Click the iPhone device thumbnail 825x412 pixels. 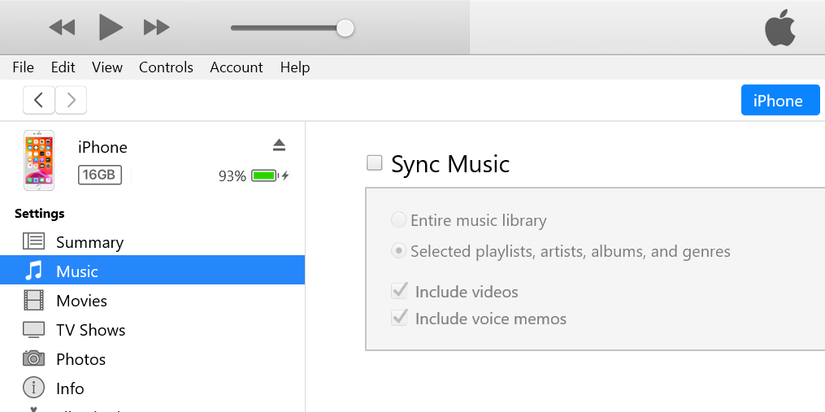39,160
